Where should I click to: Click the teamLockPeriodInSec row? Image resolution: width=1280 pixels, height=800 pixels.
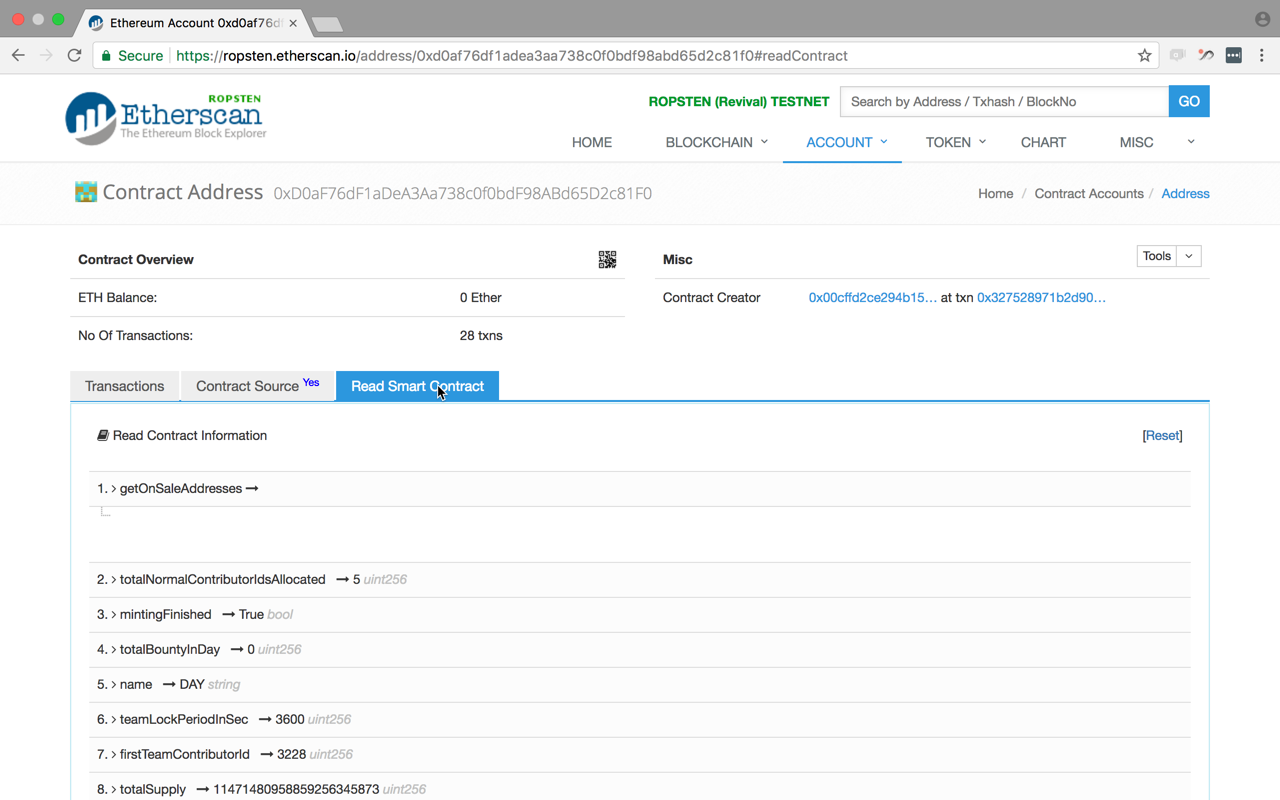[640, 720]
